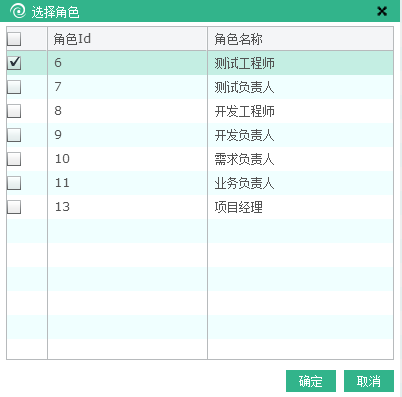
Task: Click the 开发工程师 role name cell
Action: click(x=300, y=111)
